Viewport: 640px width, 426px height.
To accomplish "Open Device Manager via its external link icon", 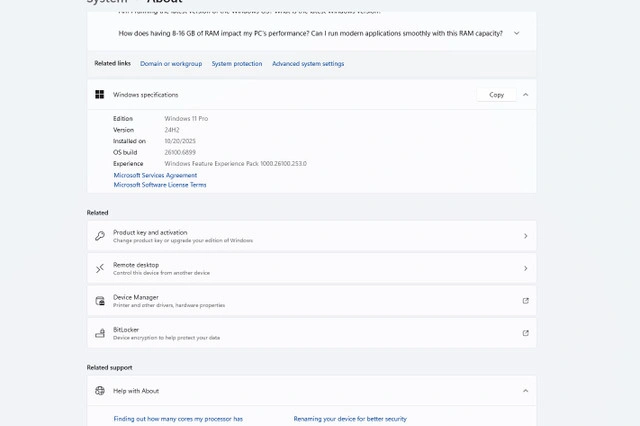I will [526, 301].
